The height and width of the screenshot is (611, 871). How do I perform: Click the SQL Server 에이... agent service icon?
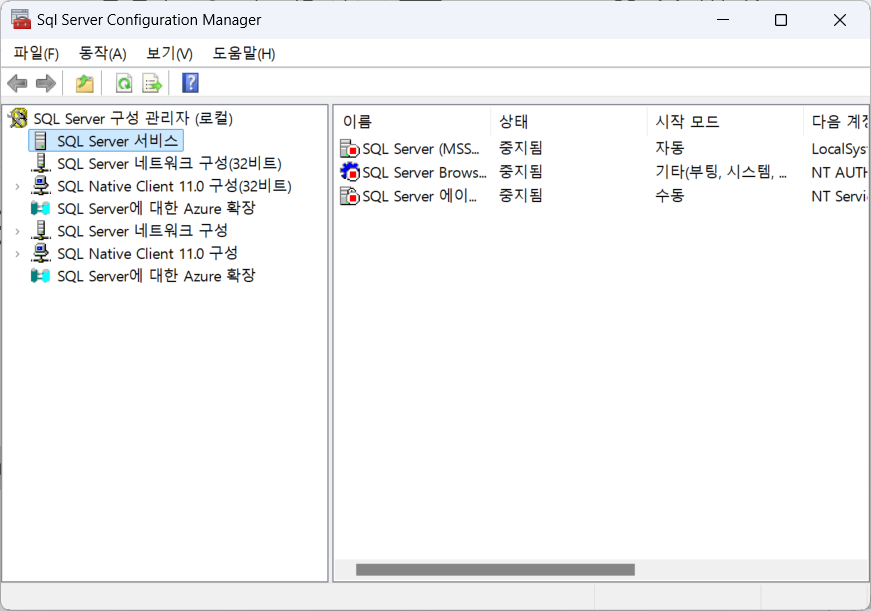click(x=350, y=196)
